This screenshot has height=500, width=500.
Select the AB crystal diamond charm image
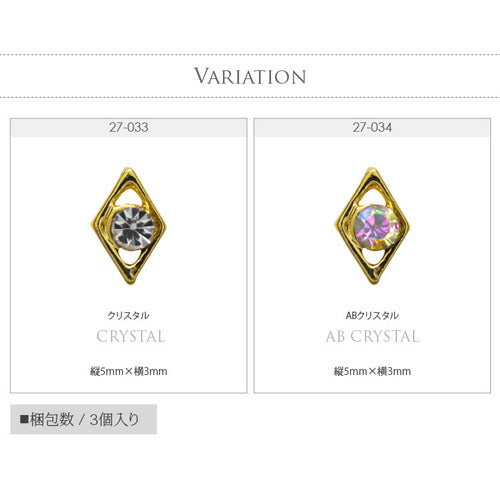[372, 226]
